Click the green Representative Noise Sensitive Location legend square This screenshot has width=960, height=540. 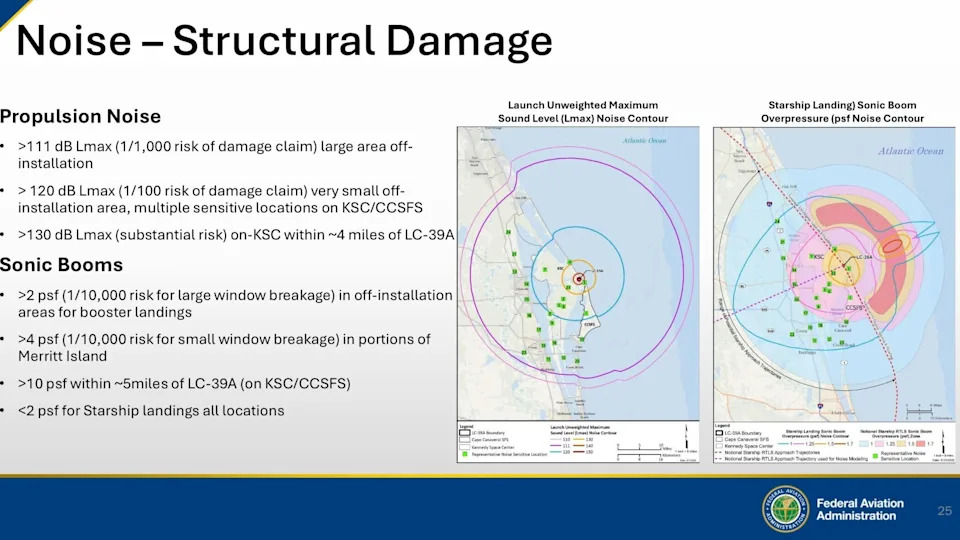(x=463, y=453)
